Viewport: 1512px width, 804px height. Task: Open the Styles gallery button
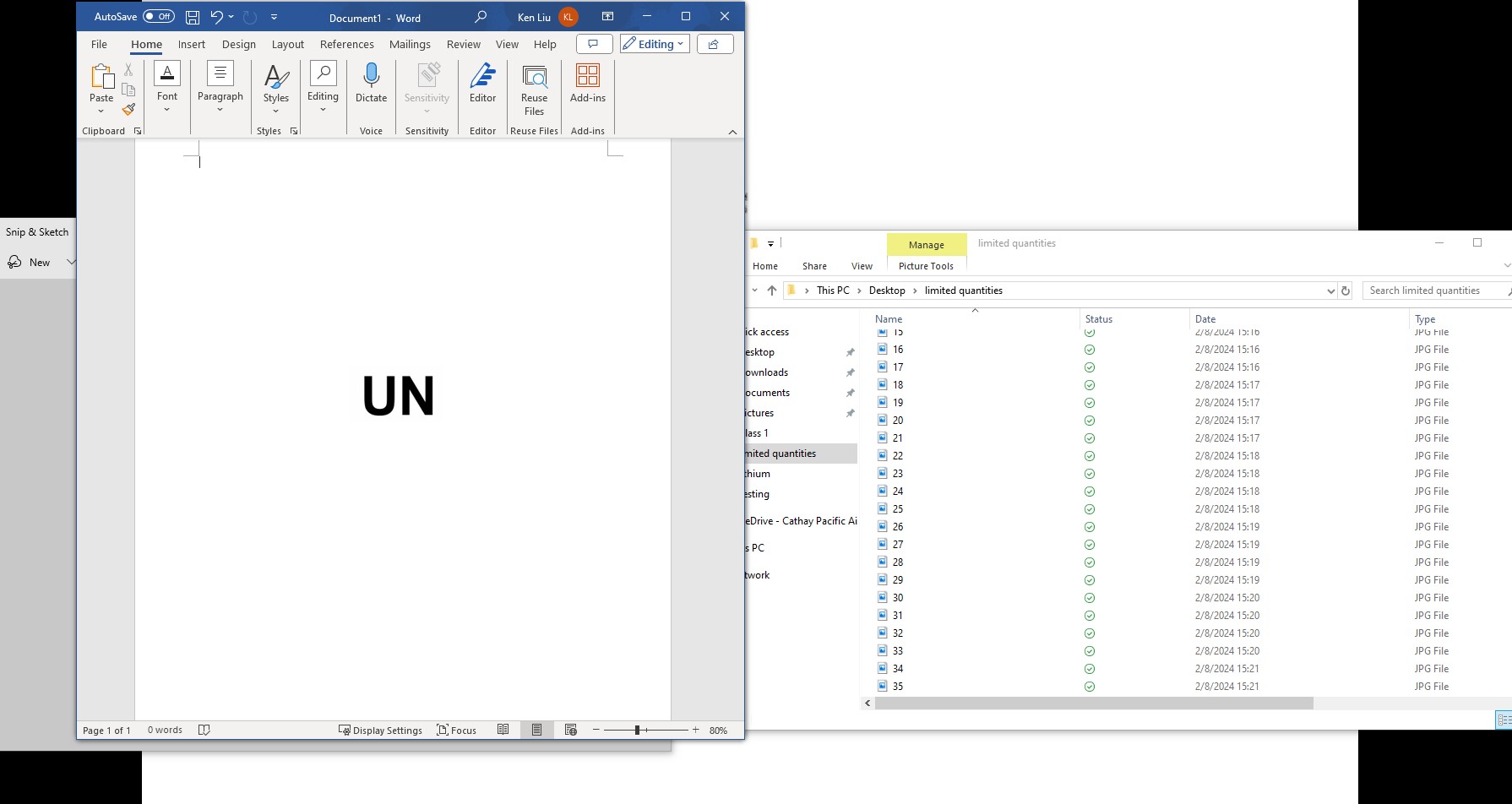coord(276,88)
